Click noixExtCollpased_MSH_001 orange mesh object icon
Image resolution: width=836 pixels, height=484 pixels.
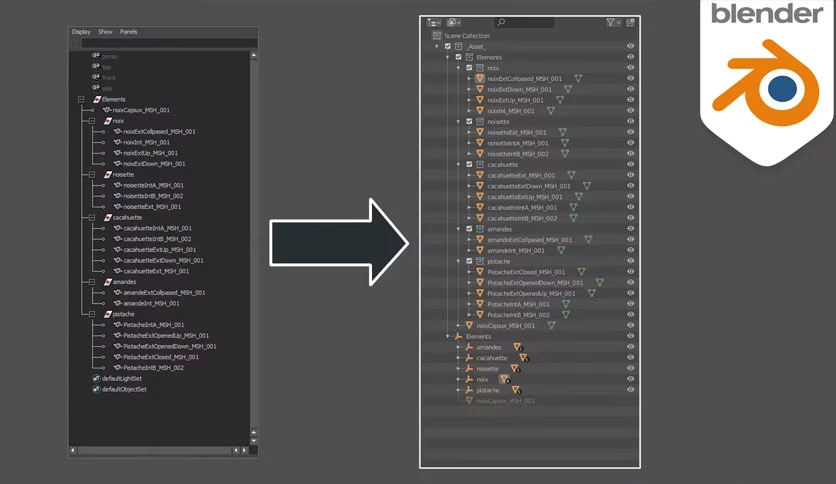coord(480,78)
